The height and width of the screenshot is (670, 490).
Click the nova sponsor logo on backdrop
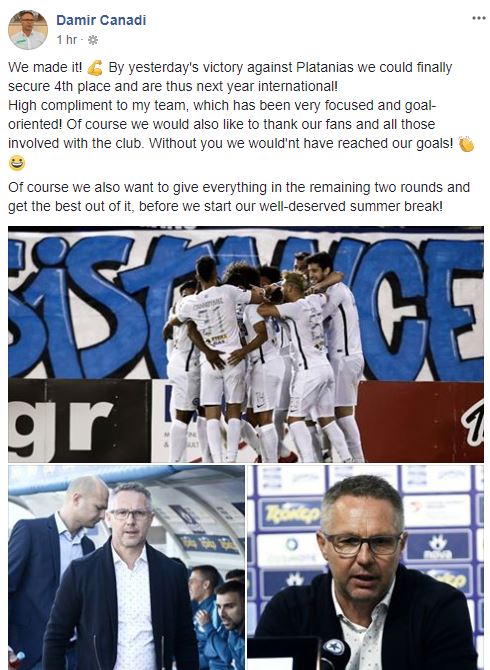click(x=437, y=547)
